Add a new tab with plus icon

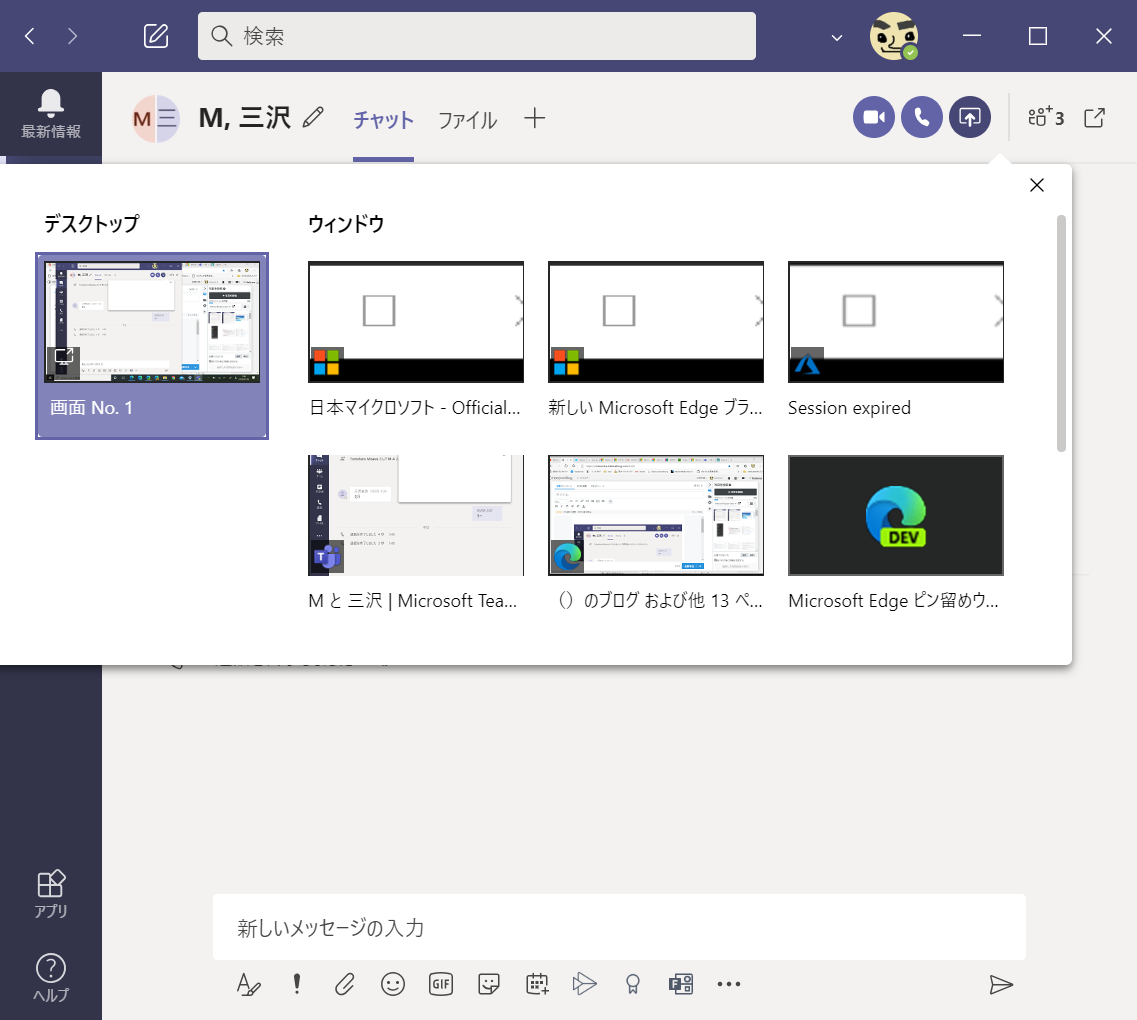click(x=534, y=118)
